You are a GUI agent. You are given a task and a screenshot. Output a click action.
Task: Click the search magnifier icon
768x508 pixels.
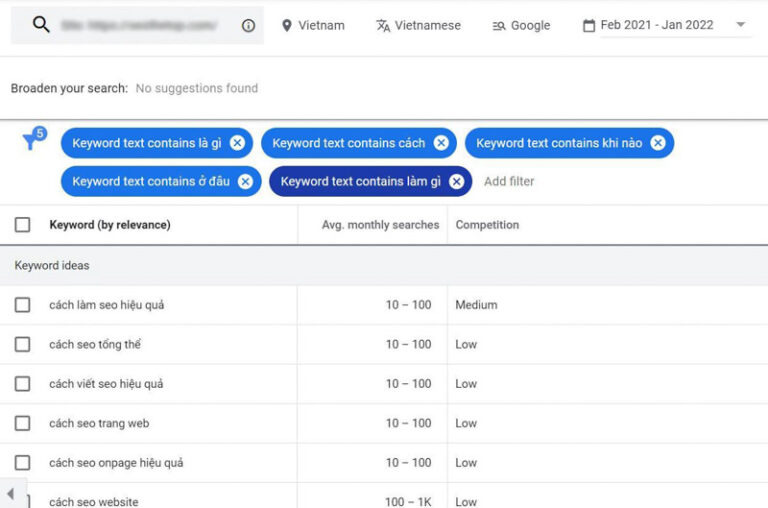41,25
